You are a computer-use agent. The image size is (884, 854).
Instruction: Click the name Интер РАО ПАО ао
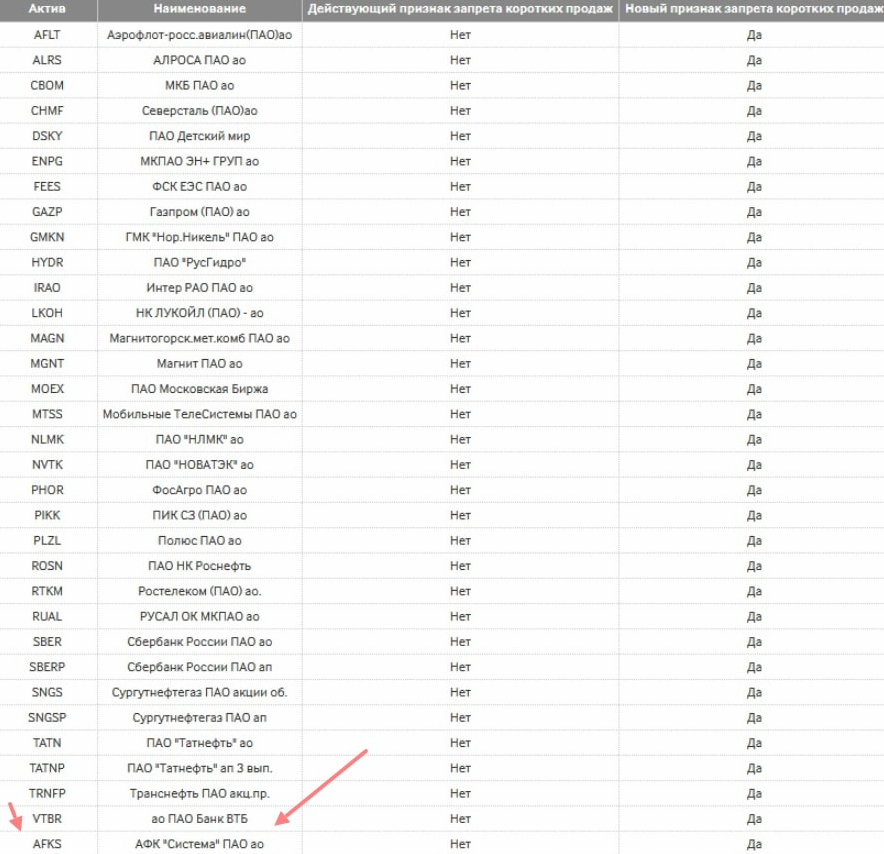(200, 288)
